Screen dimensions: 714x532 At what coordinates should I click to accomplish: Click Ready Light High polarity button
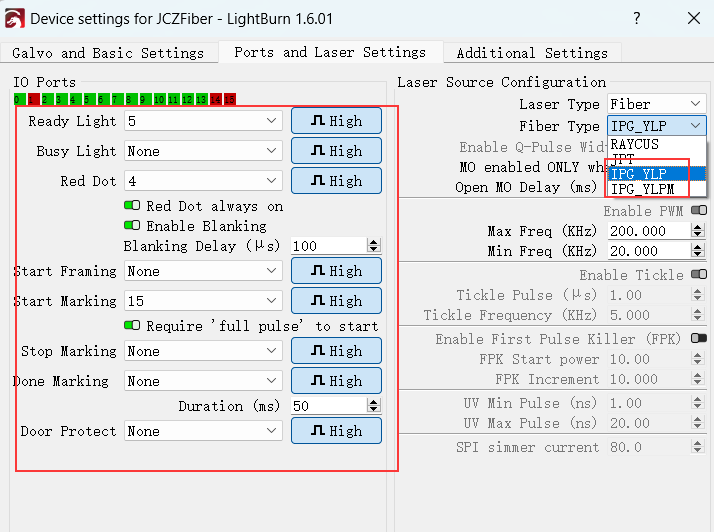pos(337,121)
